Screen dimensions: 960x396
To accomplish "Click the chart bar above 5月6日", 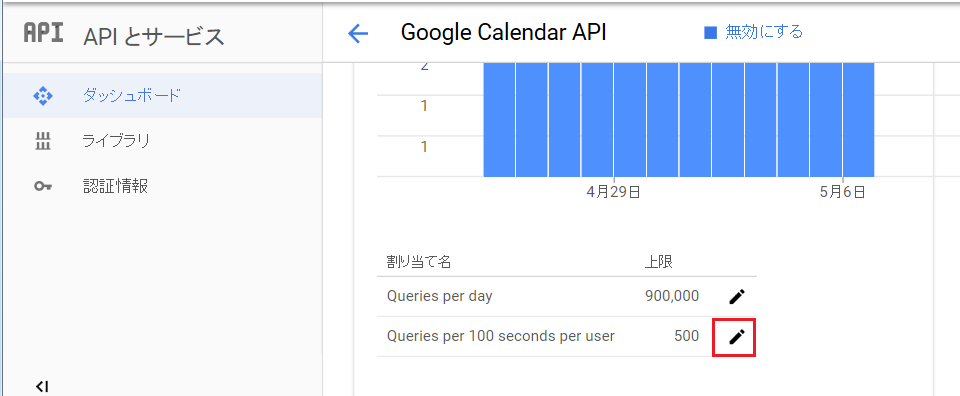I will click(x=858, y=119).
